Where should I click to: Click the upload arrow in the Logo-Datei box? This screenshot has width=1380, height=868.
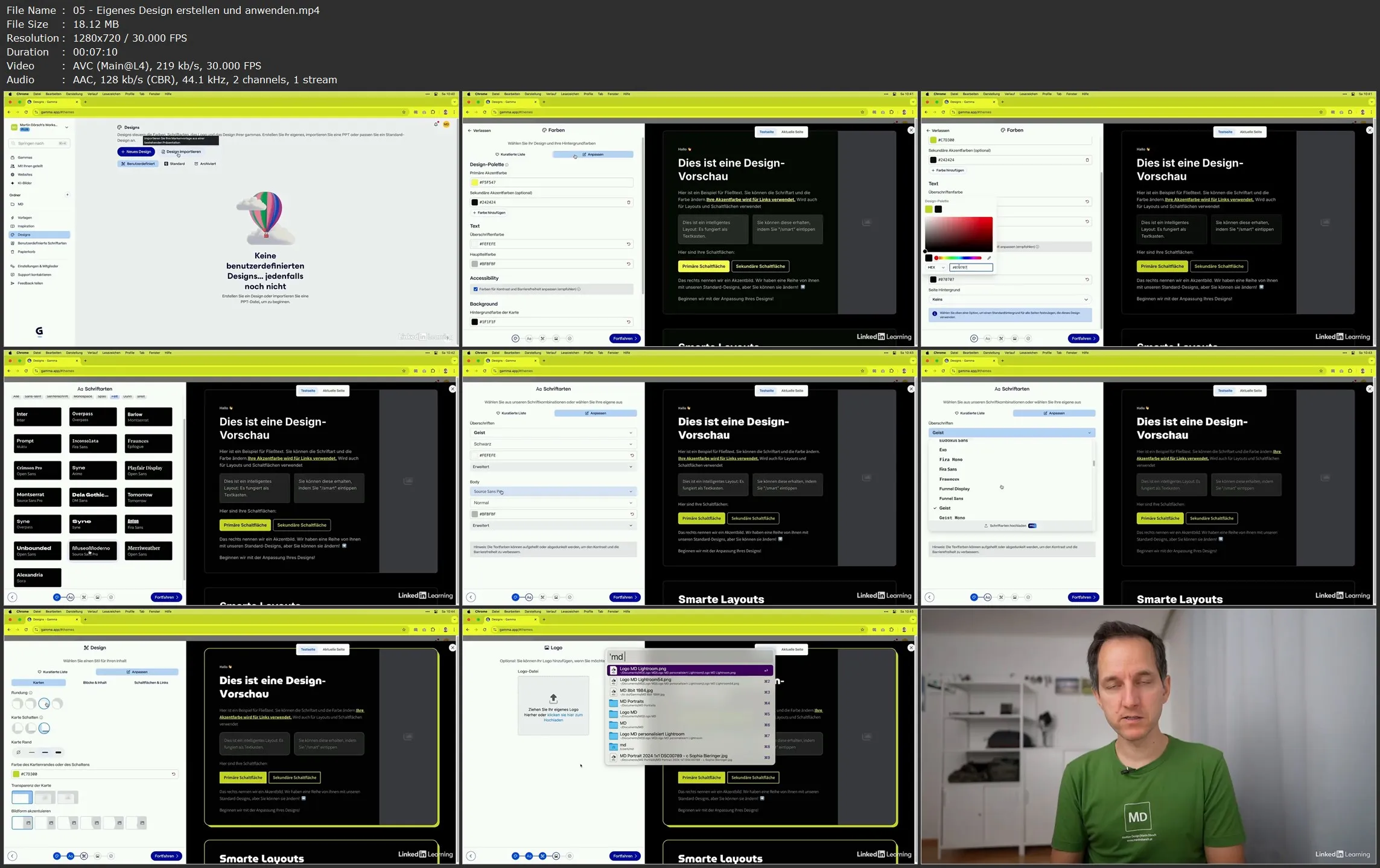point(553,699)
